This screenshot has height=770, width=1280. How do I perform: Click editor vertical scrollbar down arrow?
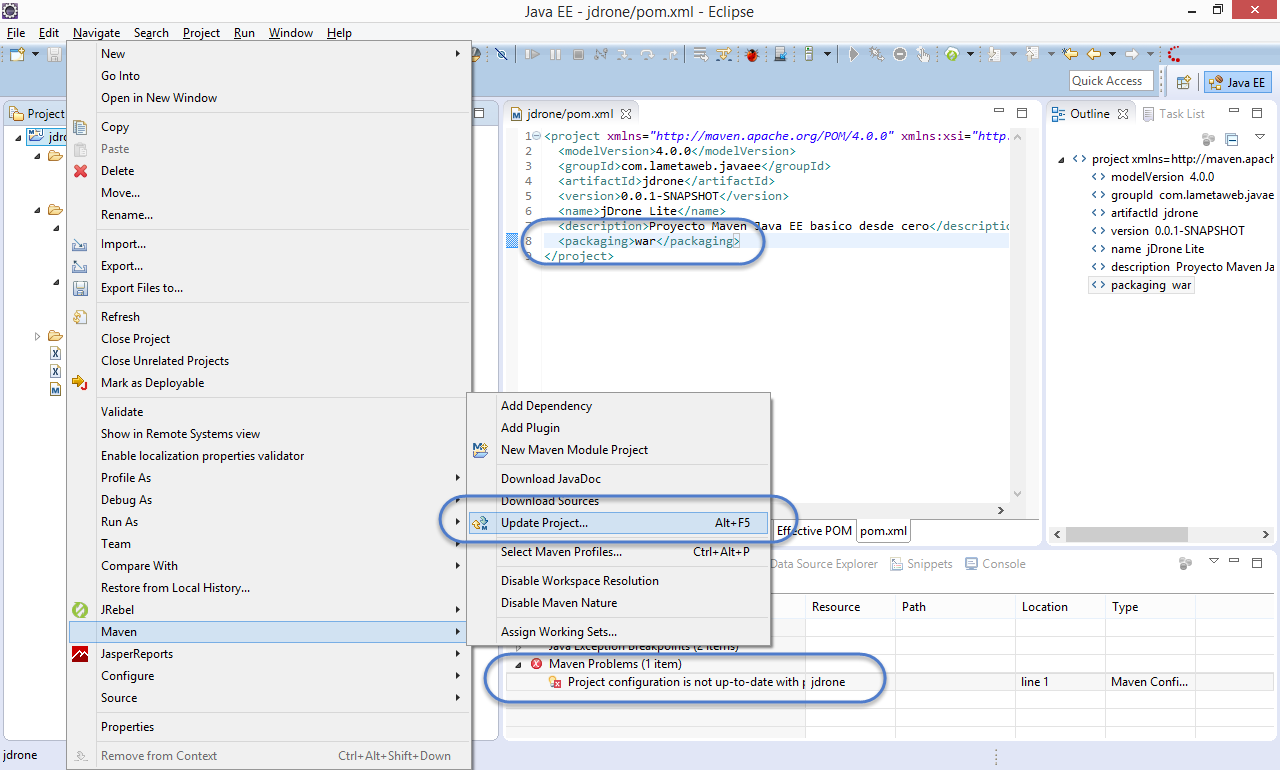pyautogui.click(x=1018, y=496)
